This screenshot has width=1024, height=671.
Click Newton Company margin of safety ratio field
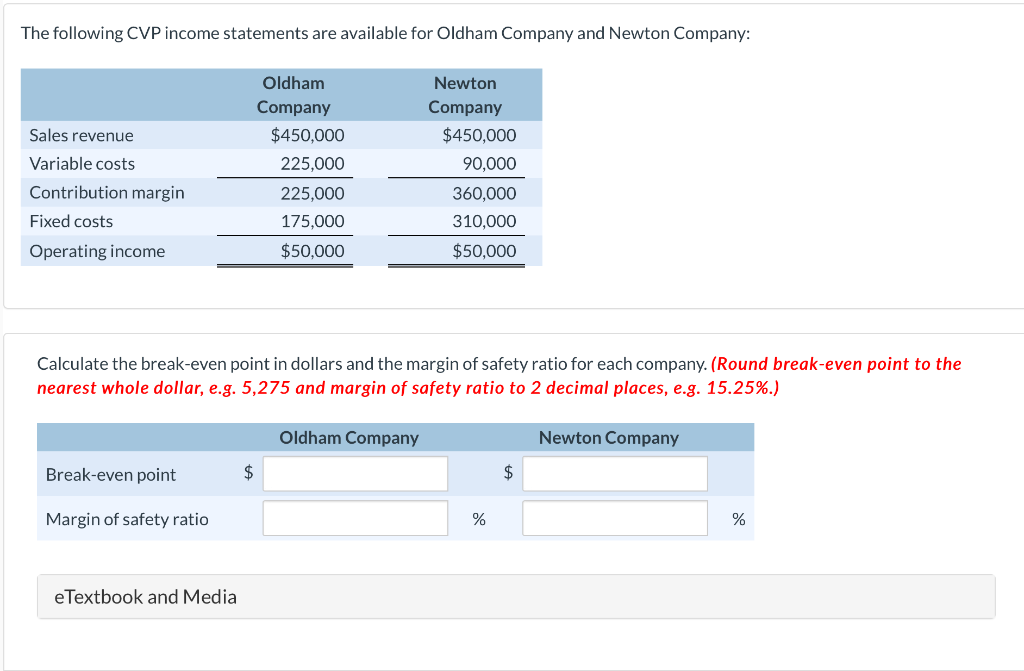(615, 518)
